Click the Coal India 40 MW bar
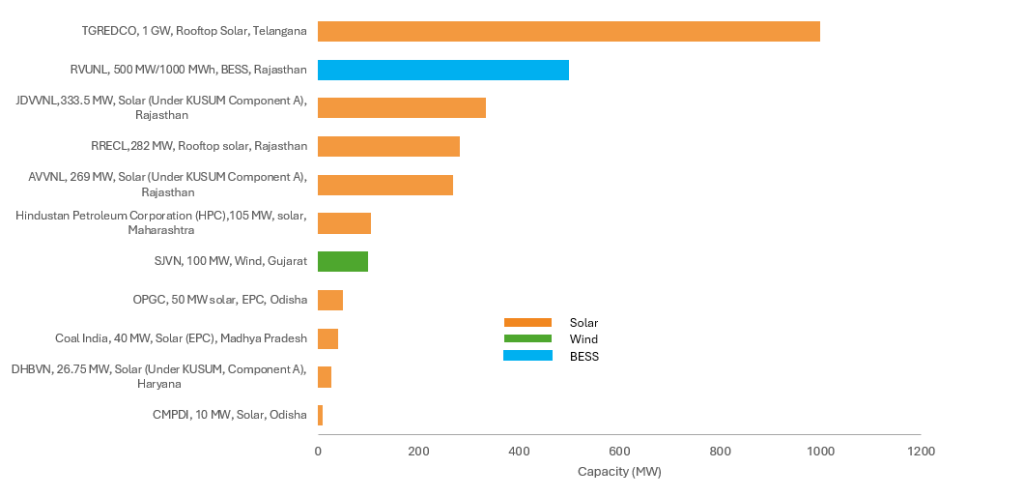This screenshot has height=497, width=1024. 328,338
